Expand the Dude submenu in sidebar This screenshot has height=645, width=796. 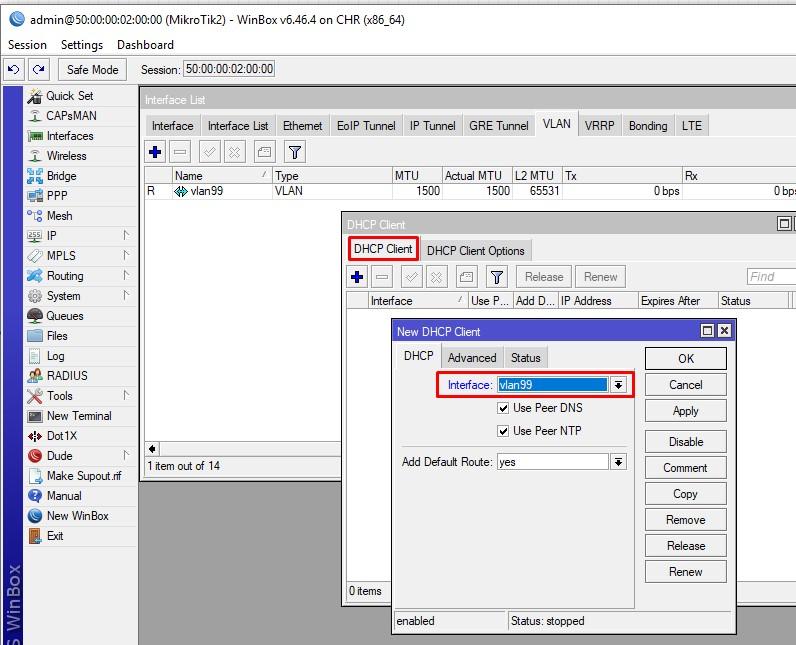(126, 455)
